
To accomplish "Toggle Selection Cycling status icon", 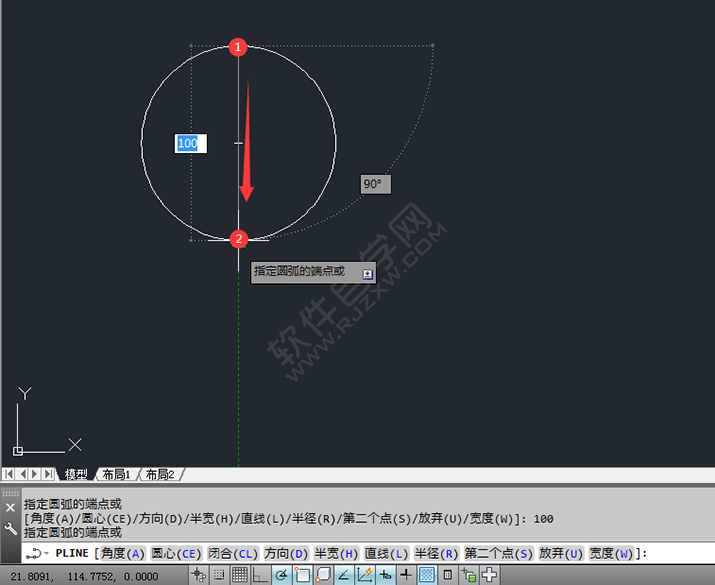I will [x=468, y=575].
